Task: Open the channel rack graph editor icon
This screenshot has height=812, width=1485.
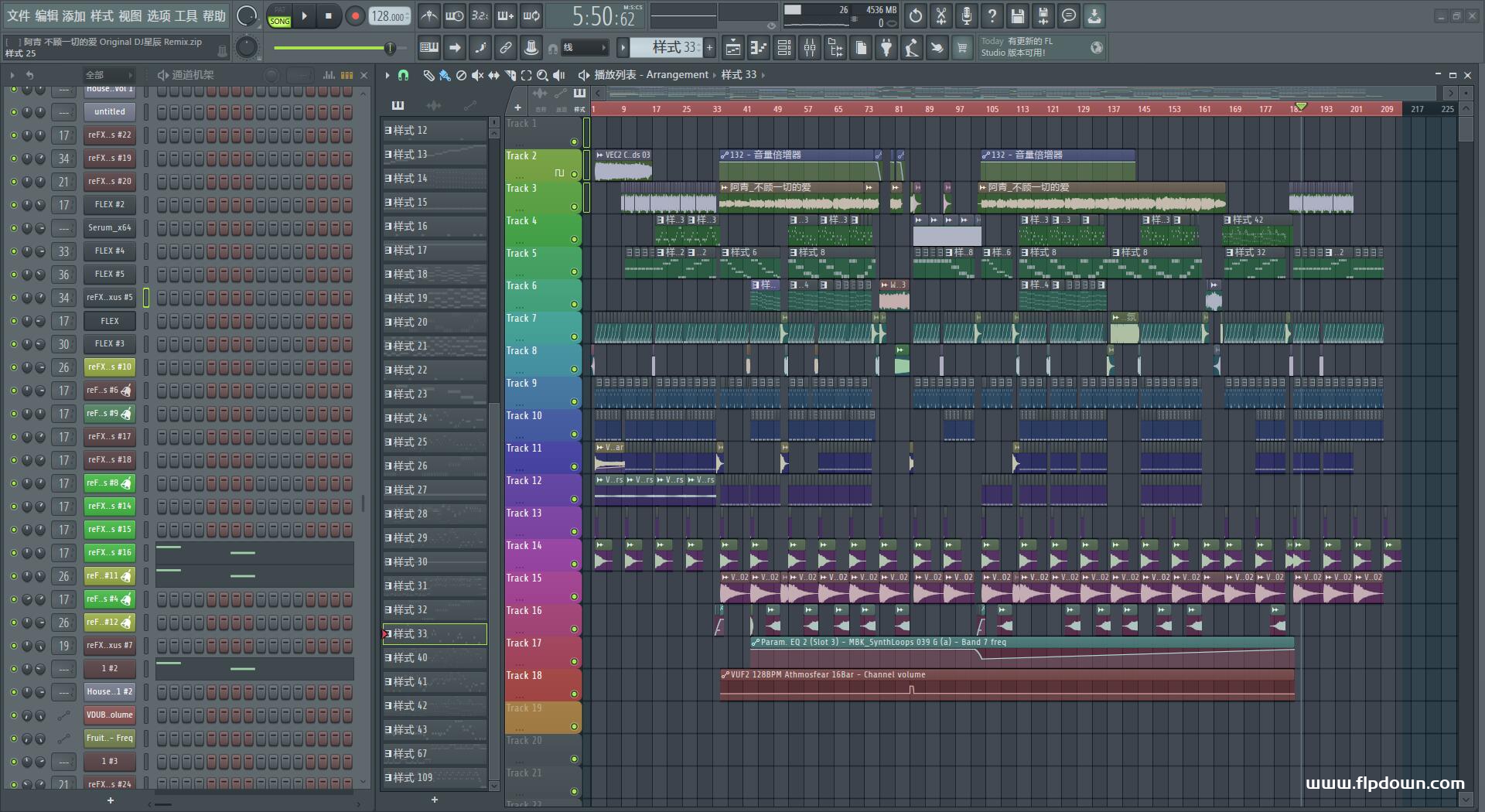Action: pos(329,75)
